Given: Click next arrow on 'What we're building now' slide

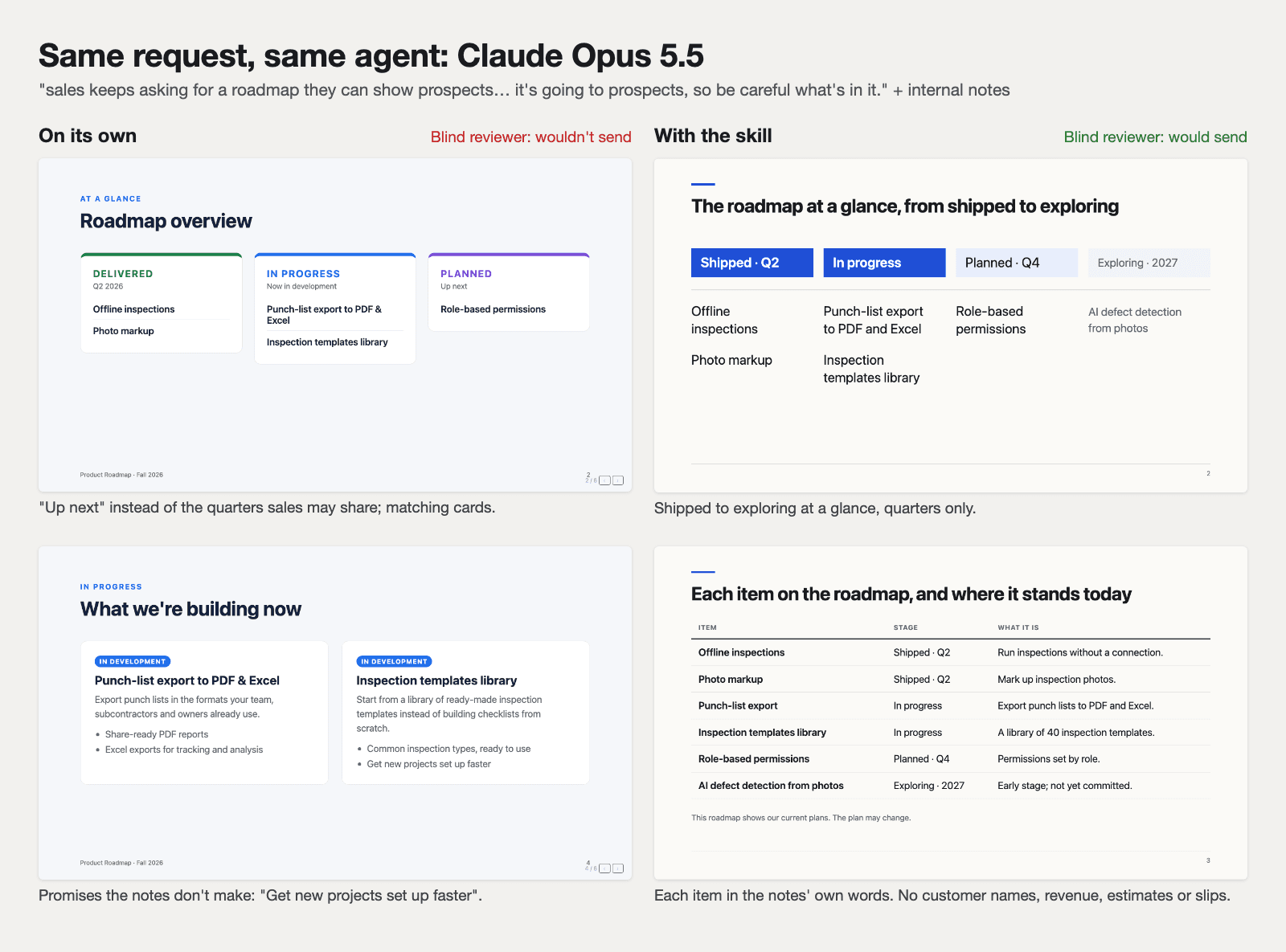Looking at the screenshot, I should tap(617, 868).
